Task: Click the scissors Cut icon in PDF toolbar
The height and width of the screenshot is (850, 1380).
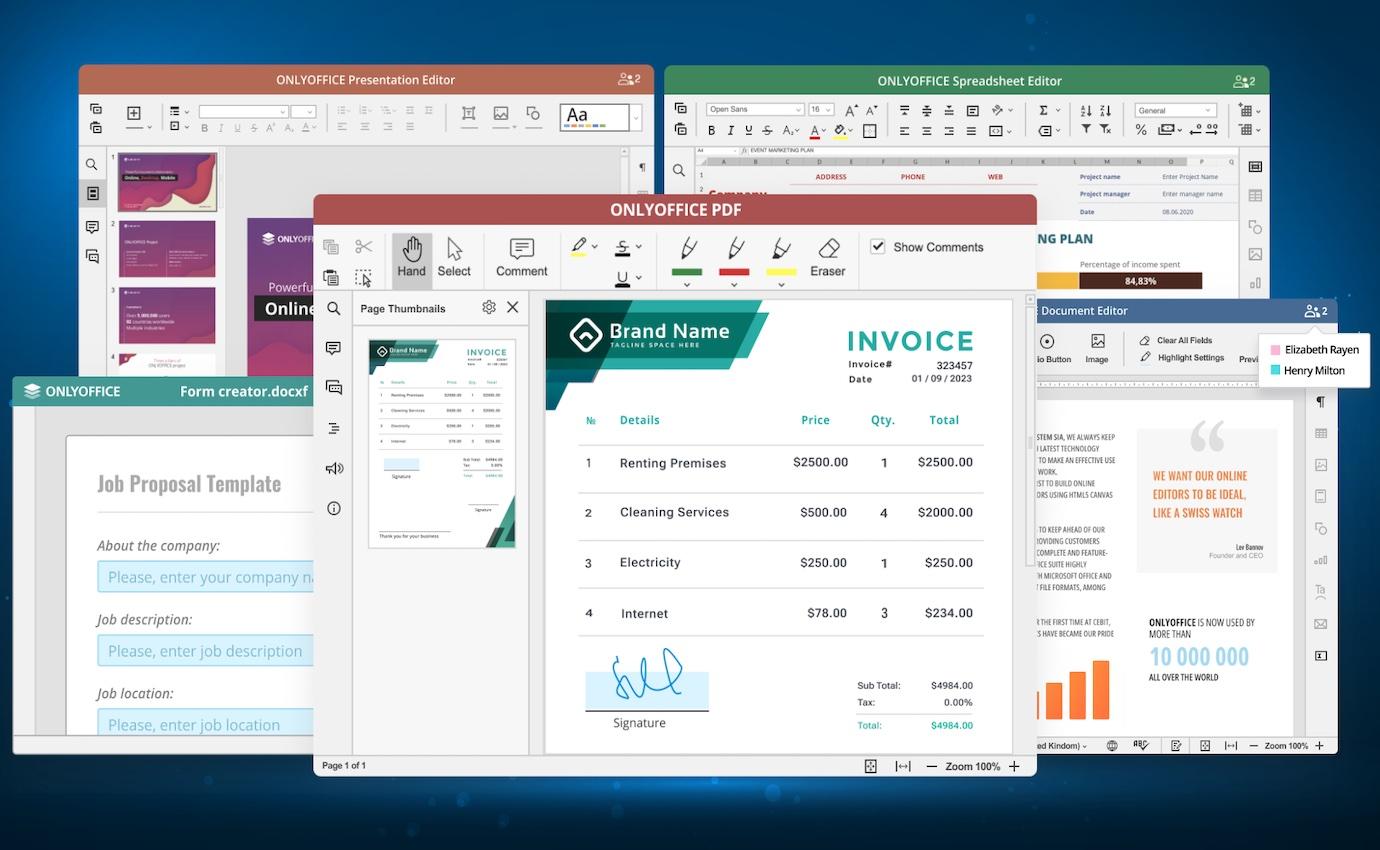Action: (363, 247)
